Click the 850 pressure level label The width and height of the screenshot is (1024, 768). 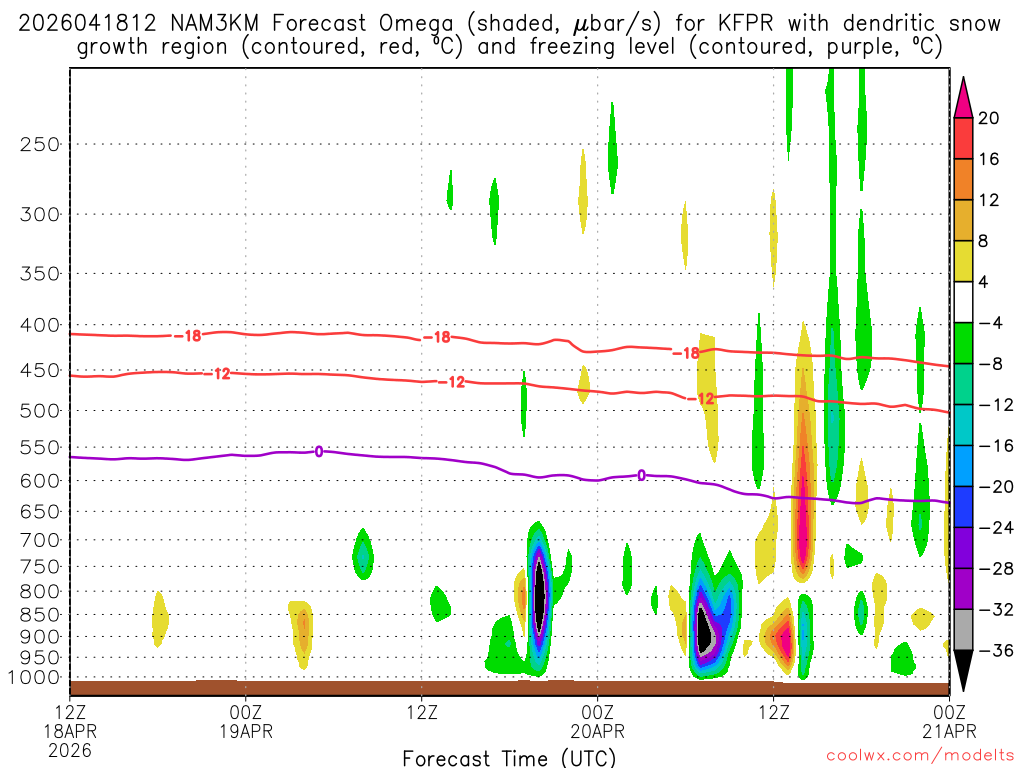[x=40, y=615]
